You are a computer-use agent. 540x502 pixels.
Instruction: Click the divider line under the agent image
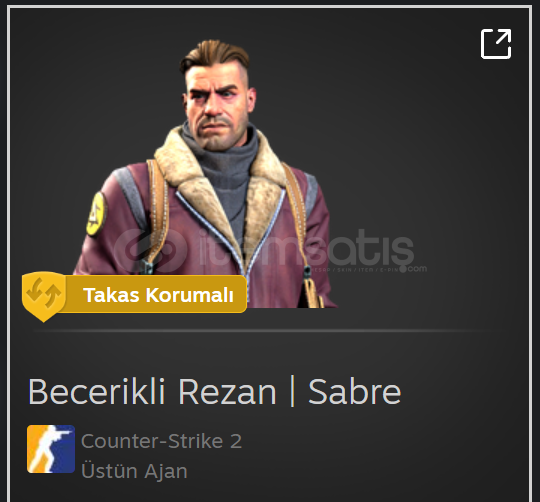coord(269,331)
